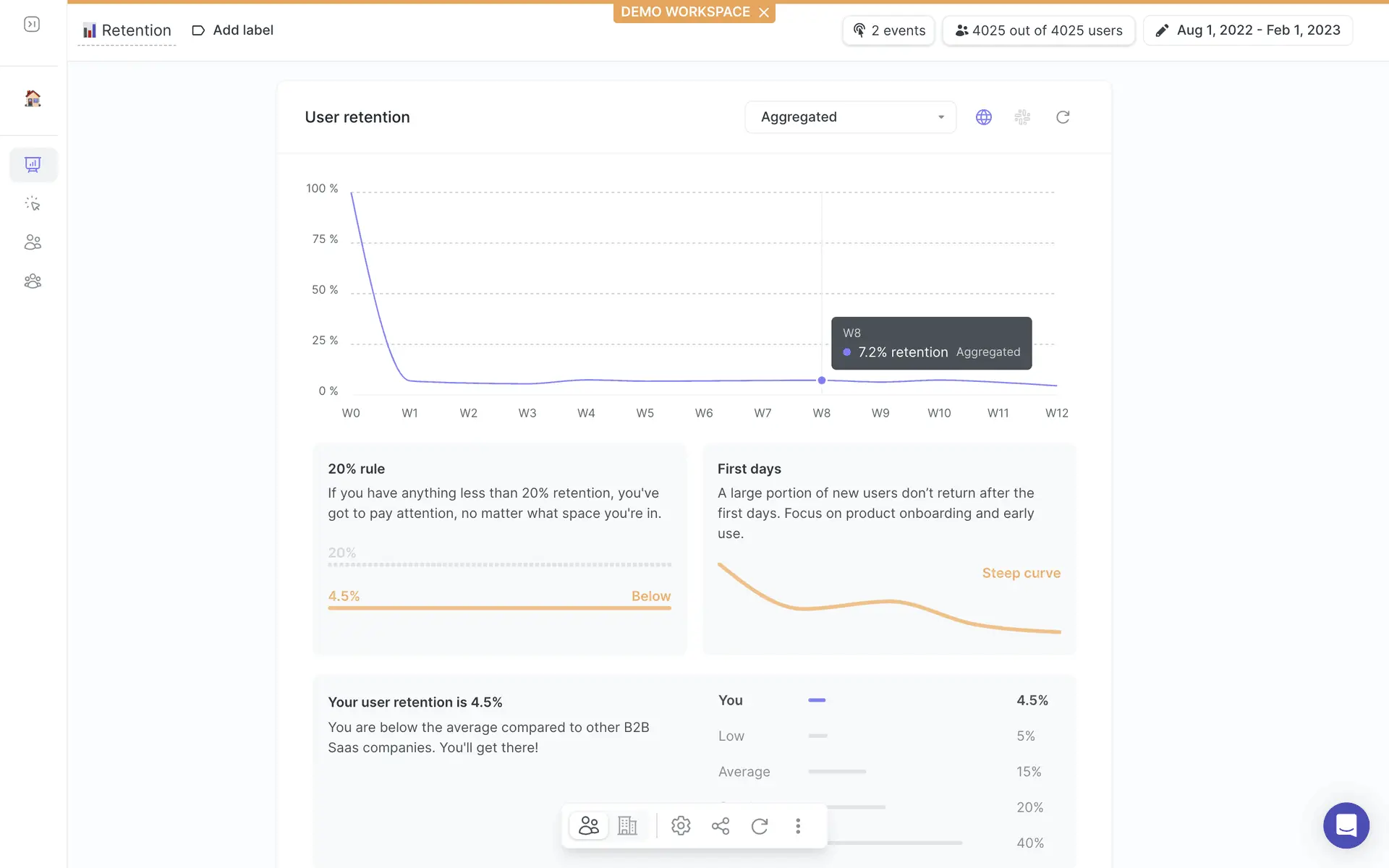1389x868 pixels.
Task: Toggle users view in bottom toolbar
Action: pos(588,826)
